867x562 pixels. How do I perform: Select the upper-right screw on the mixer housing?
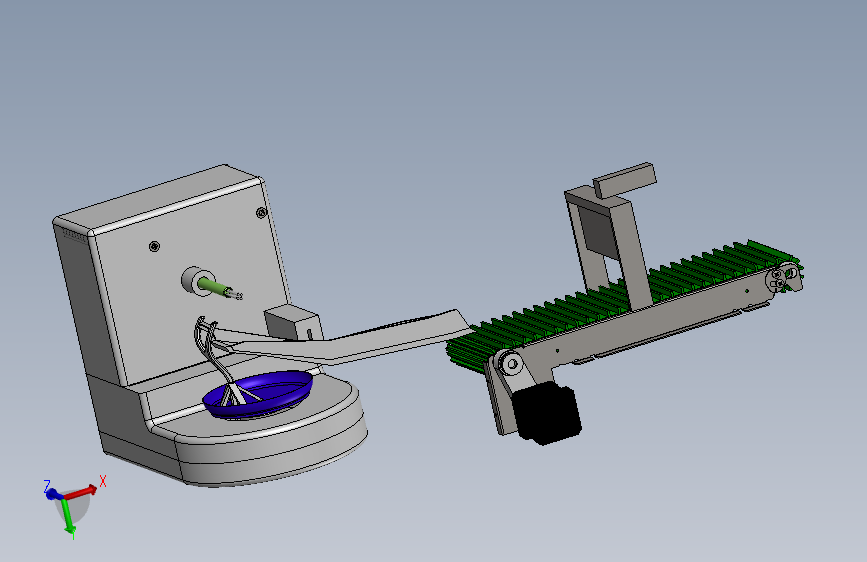(x=262, y=212)
